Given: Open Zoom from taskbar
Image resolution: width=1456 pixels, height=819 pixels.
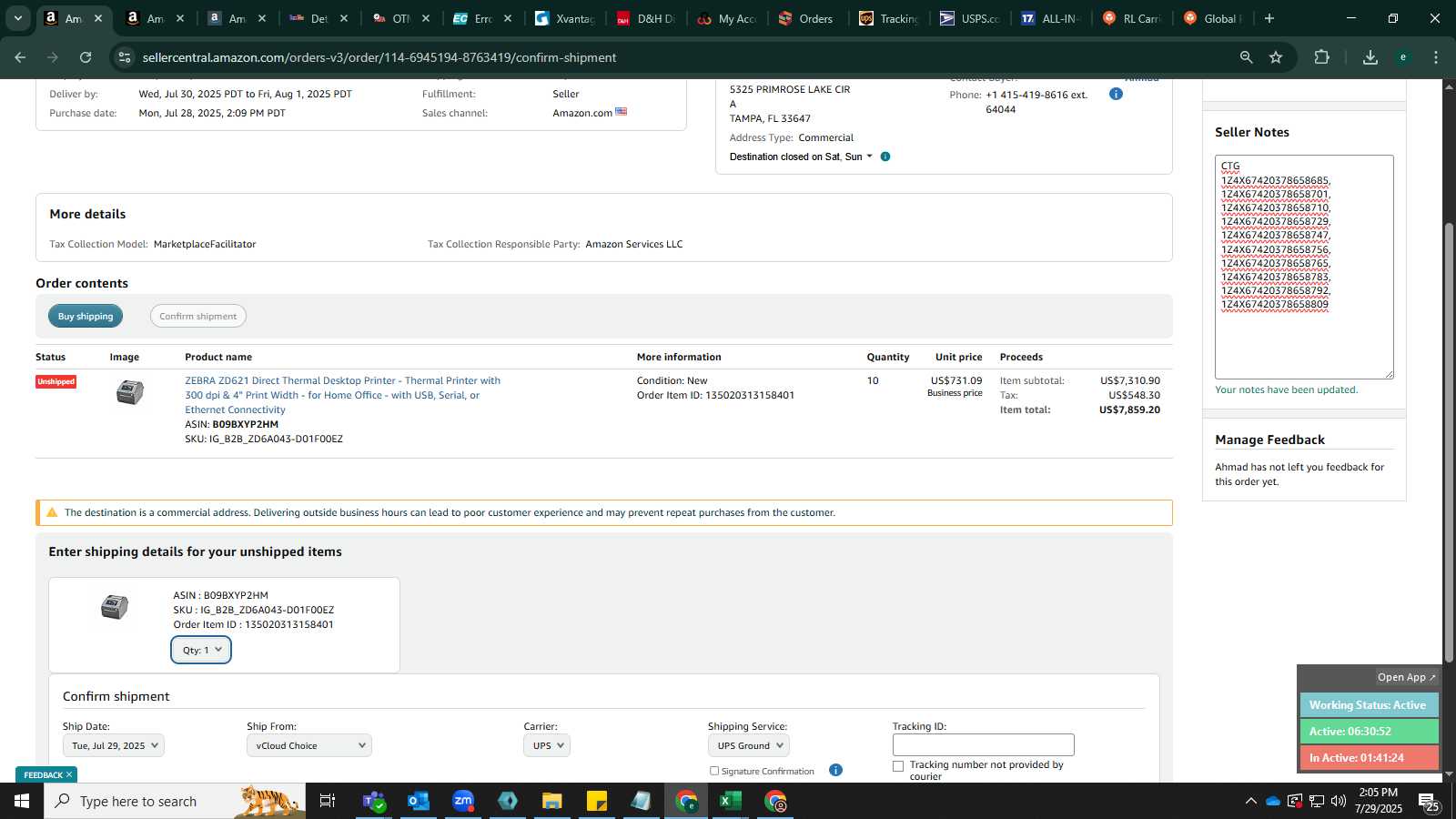Looking at the screenshot, I should point(463,801).
